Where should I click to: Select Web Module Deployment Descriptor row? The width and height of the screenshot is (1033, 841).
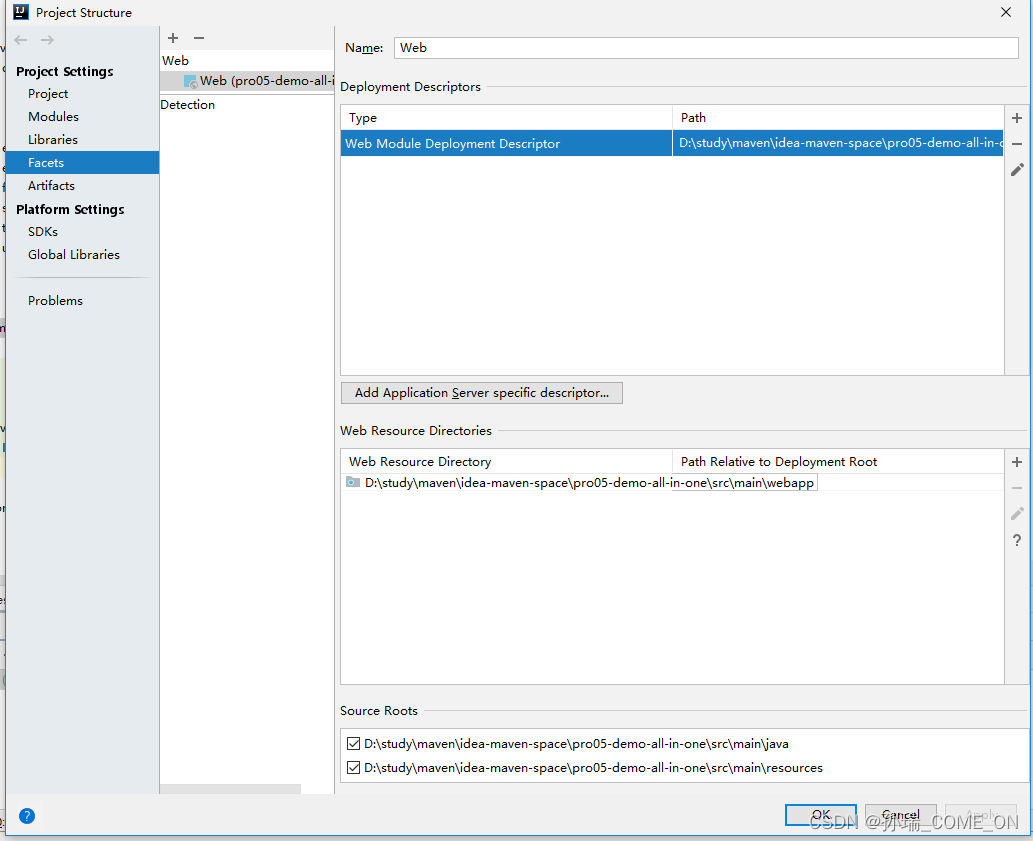[x=506, y=144]
